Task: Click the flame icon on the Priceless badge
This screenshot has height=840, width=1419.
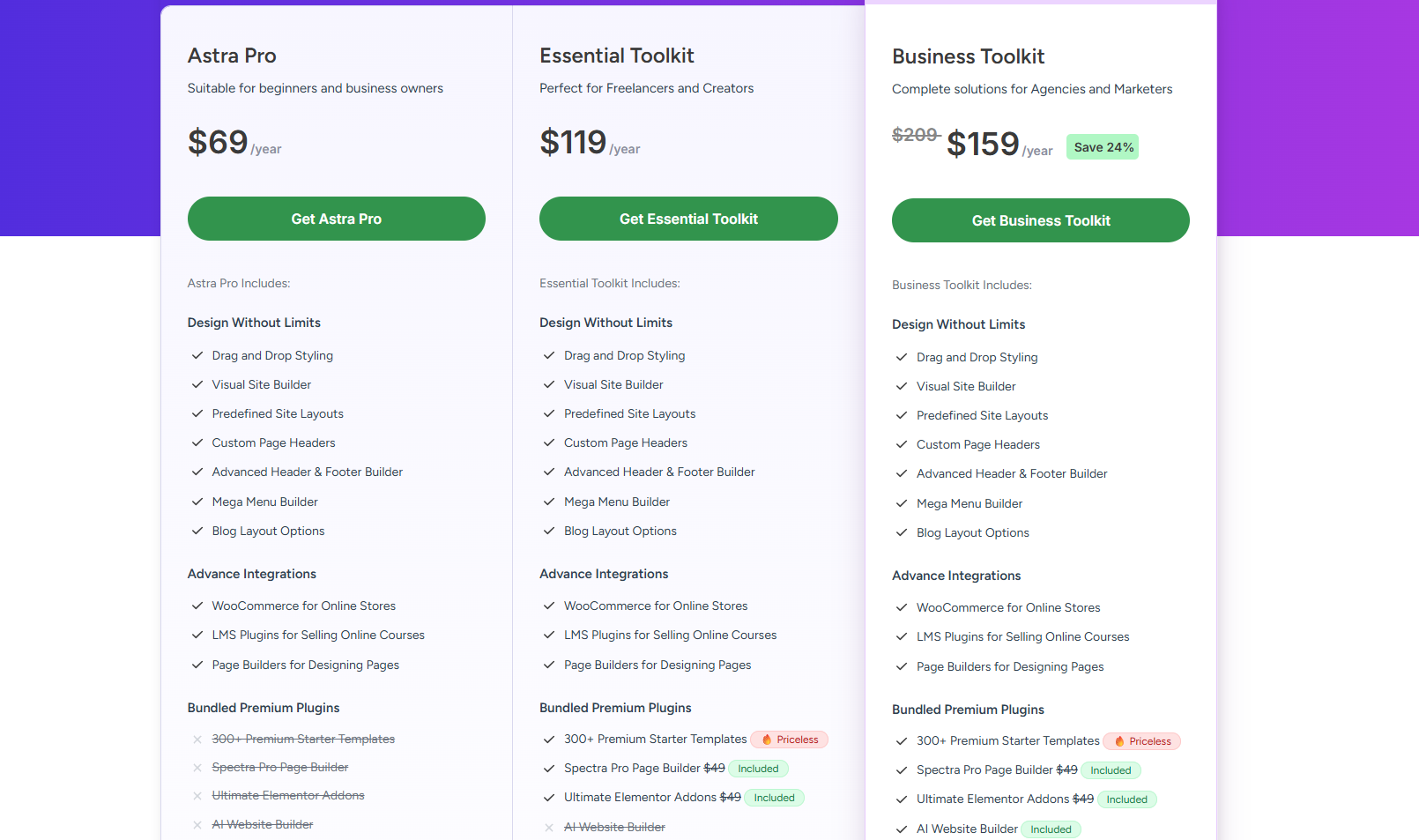Action: pyautogui.click(x=766, y=740)
